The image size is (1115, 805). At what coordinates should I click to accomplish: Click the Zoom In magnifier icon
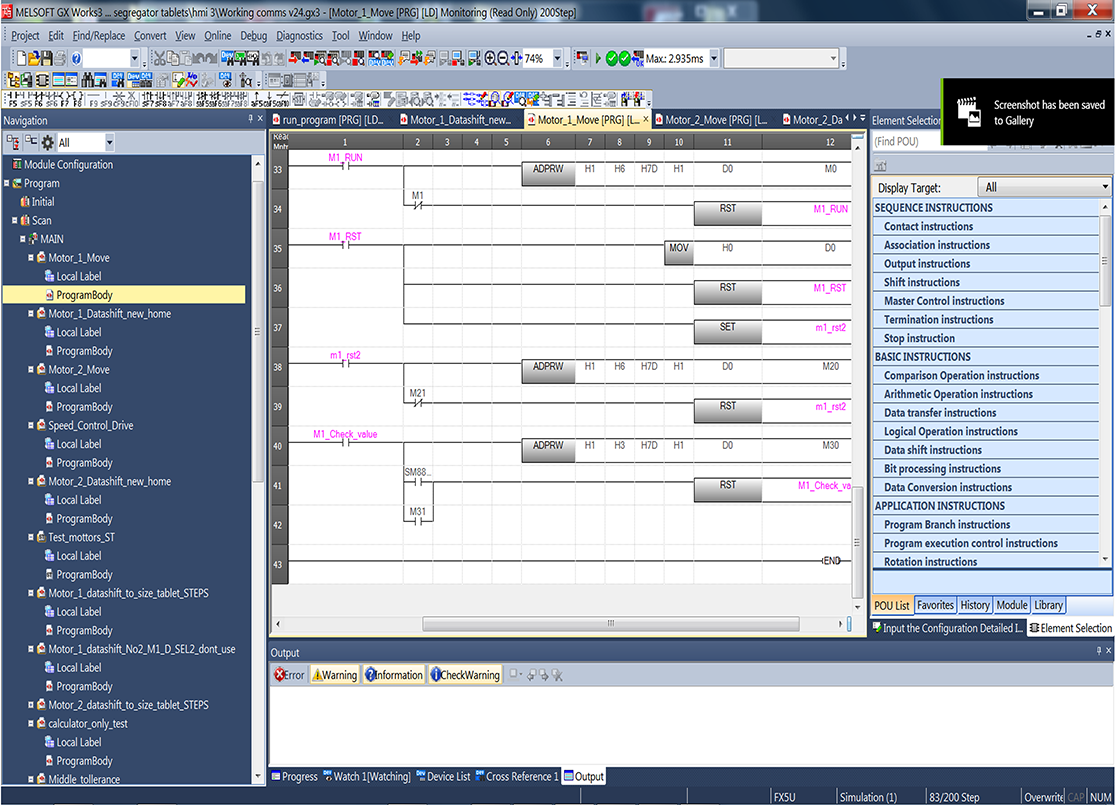488,59
